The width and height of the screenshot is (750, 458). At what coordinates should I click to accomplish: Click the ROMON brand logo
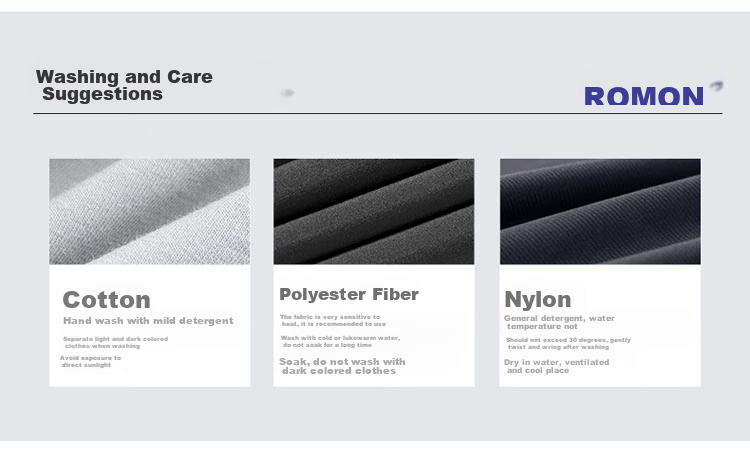[x=644, y=96]
